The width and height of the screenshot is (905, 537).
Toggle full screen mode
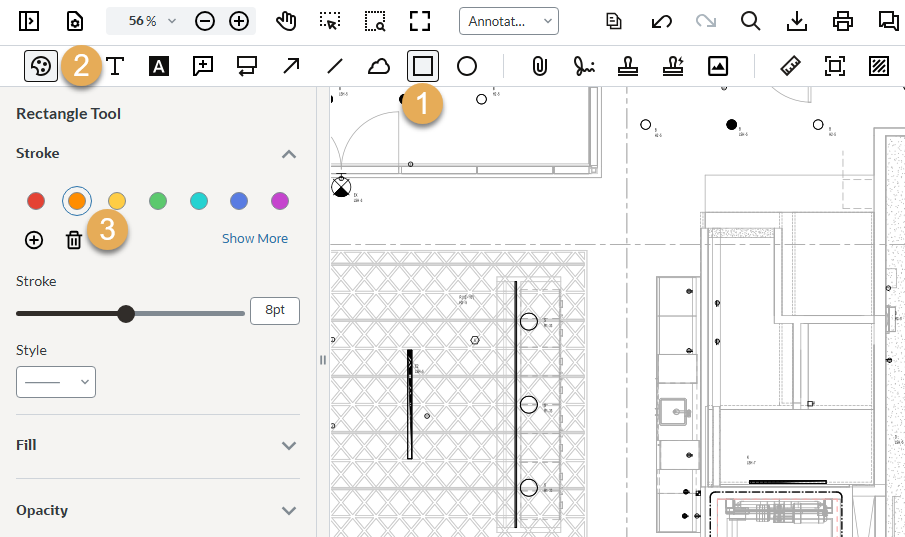[421, 21]
